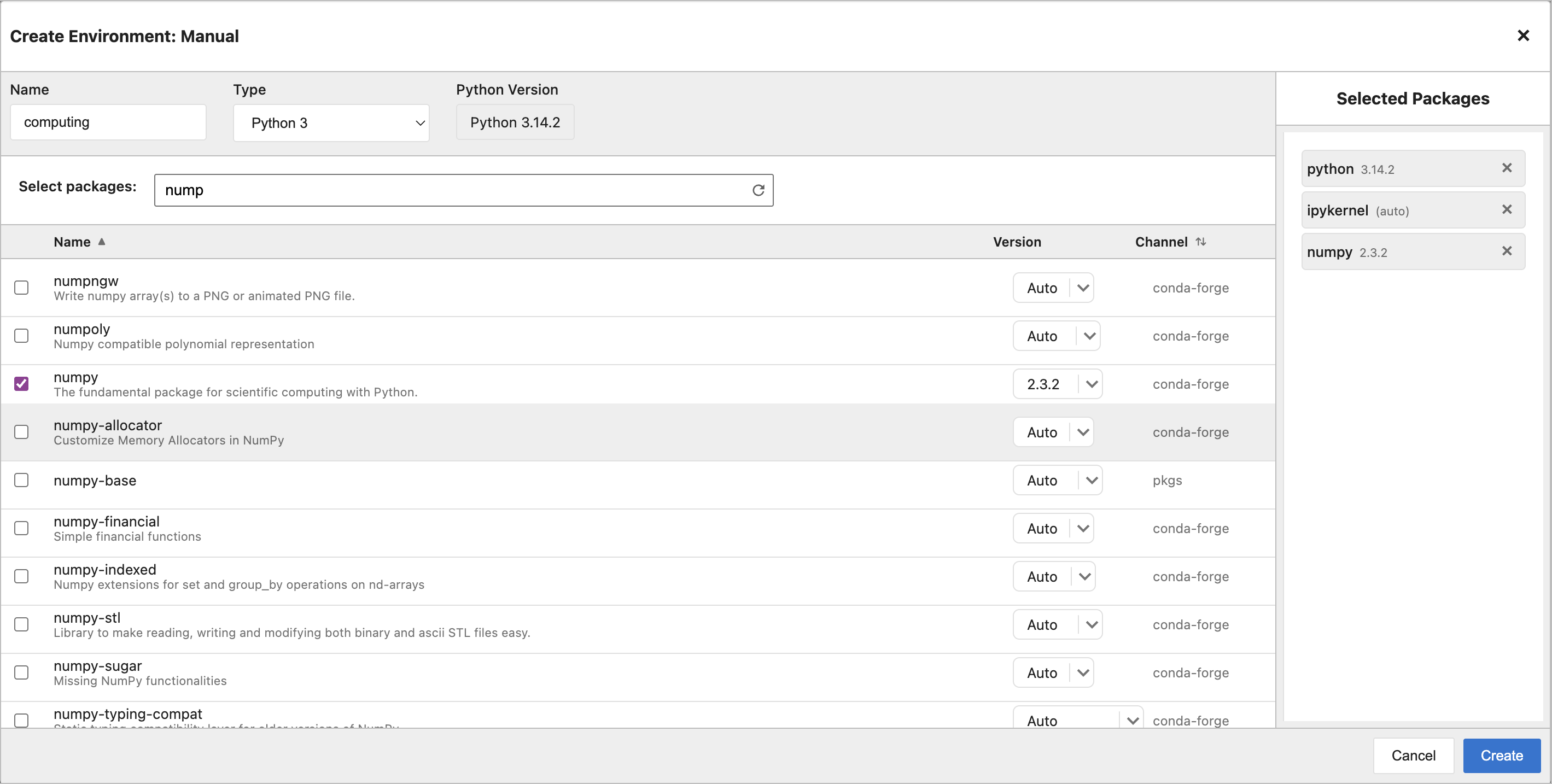The width and height of the screenshot is (1552, 784).
Task: Click numpy-stl package name
Action: click(87, 618)
